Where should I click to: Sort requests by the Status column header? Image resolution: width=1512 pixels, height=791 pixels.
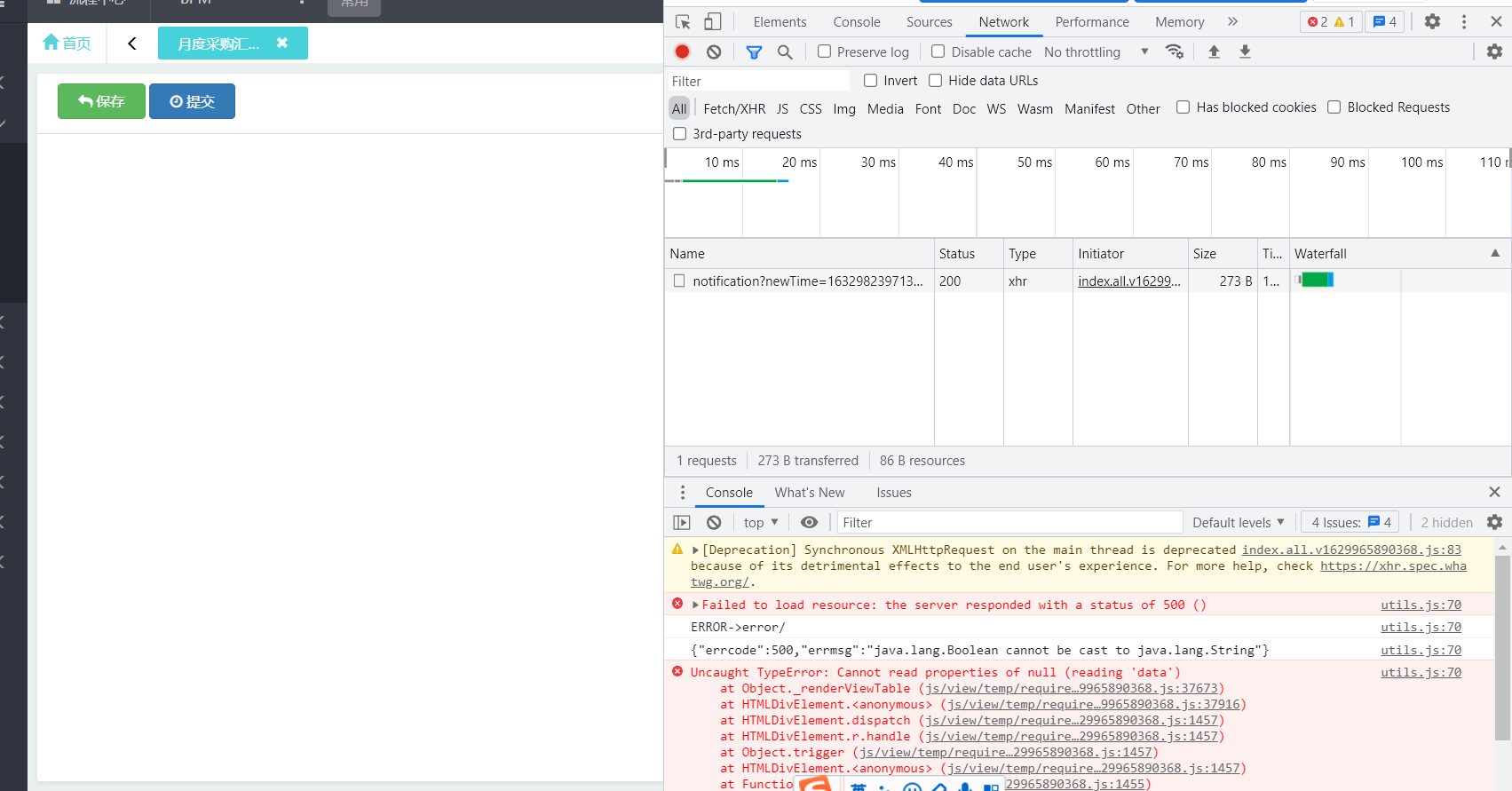click(x=968, y=254)
